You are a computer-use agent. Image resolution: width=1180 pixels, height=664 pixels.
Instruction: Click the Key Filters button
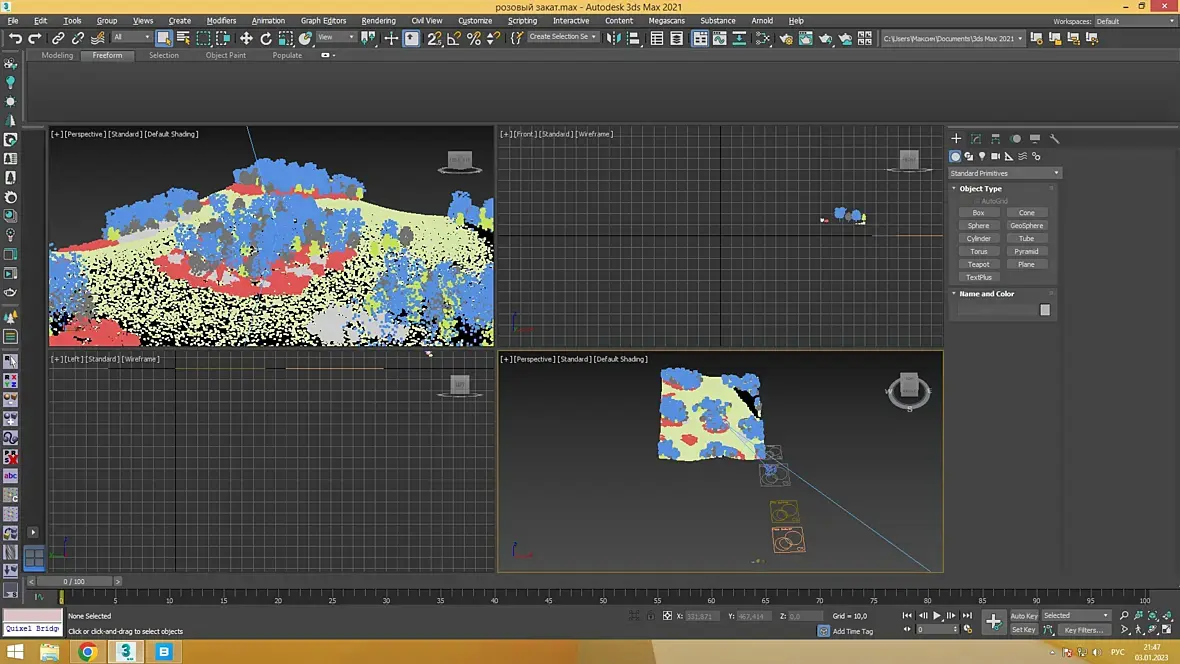[1083, 630]
